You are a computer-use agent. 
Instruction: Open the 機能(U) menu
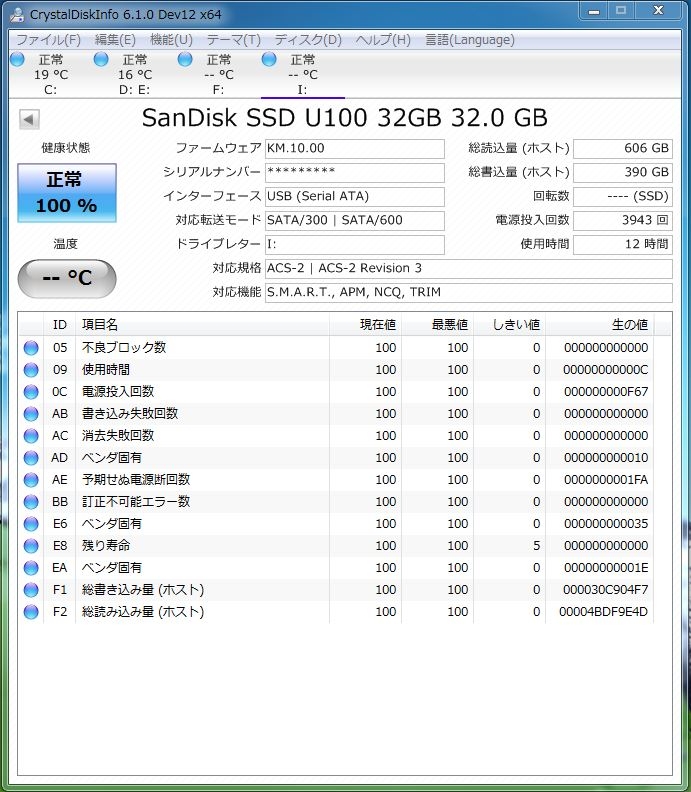pyautogui.click(x=171, y=40)
